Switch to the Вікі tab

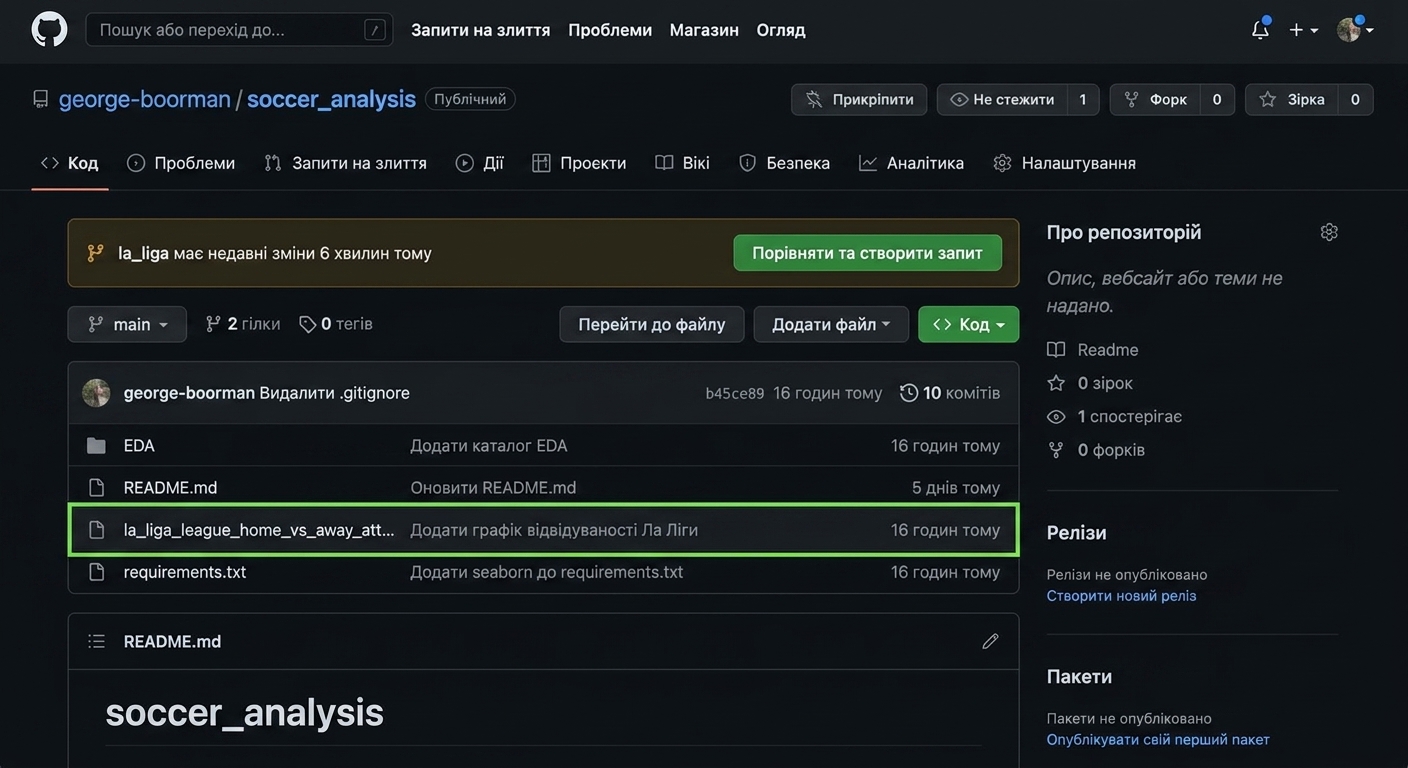pyautogui.click(x=682, y=163)
